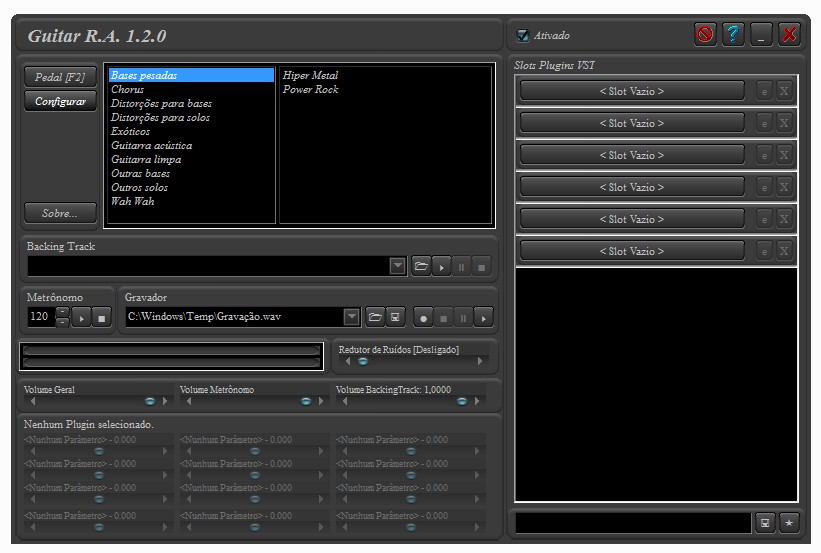Image resolution: width=821 pixels, height=553 pixels.
Task: Browse recording file with Gravador folder icon
Action: coord(375,317)
